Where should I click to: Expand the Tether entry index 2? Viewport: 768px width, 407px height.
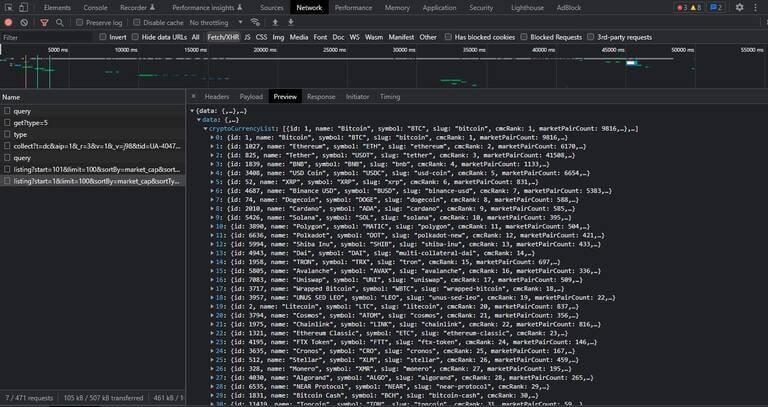(212, 155)
